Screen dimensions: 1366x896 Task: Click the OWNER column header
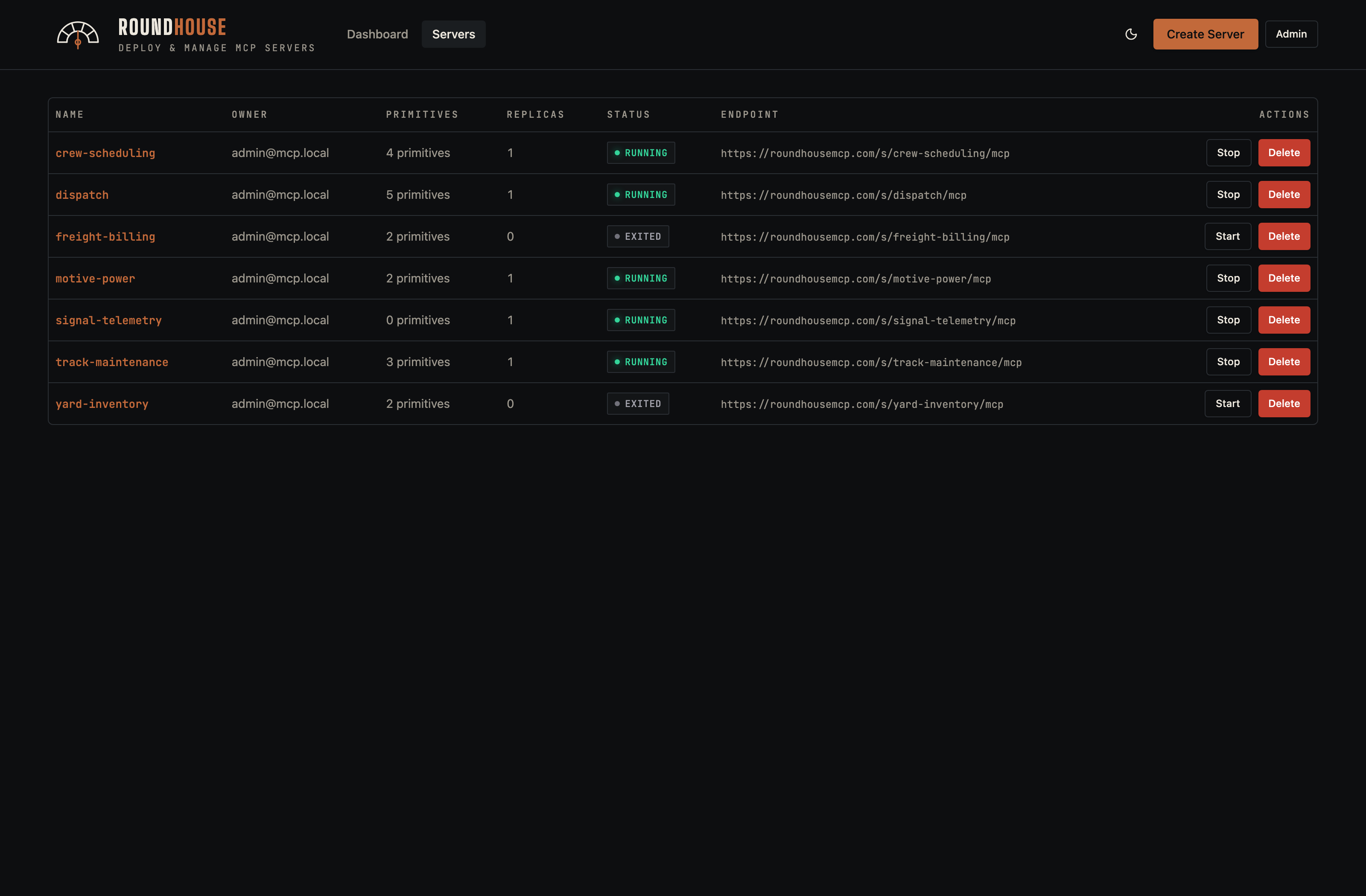coord(250,115)
